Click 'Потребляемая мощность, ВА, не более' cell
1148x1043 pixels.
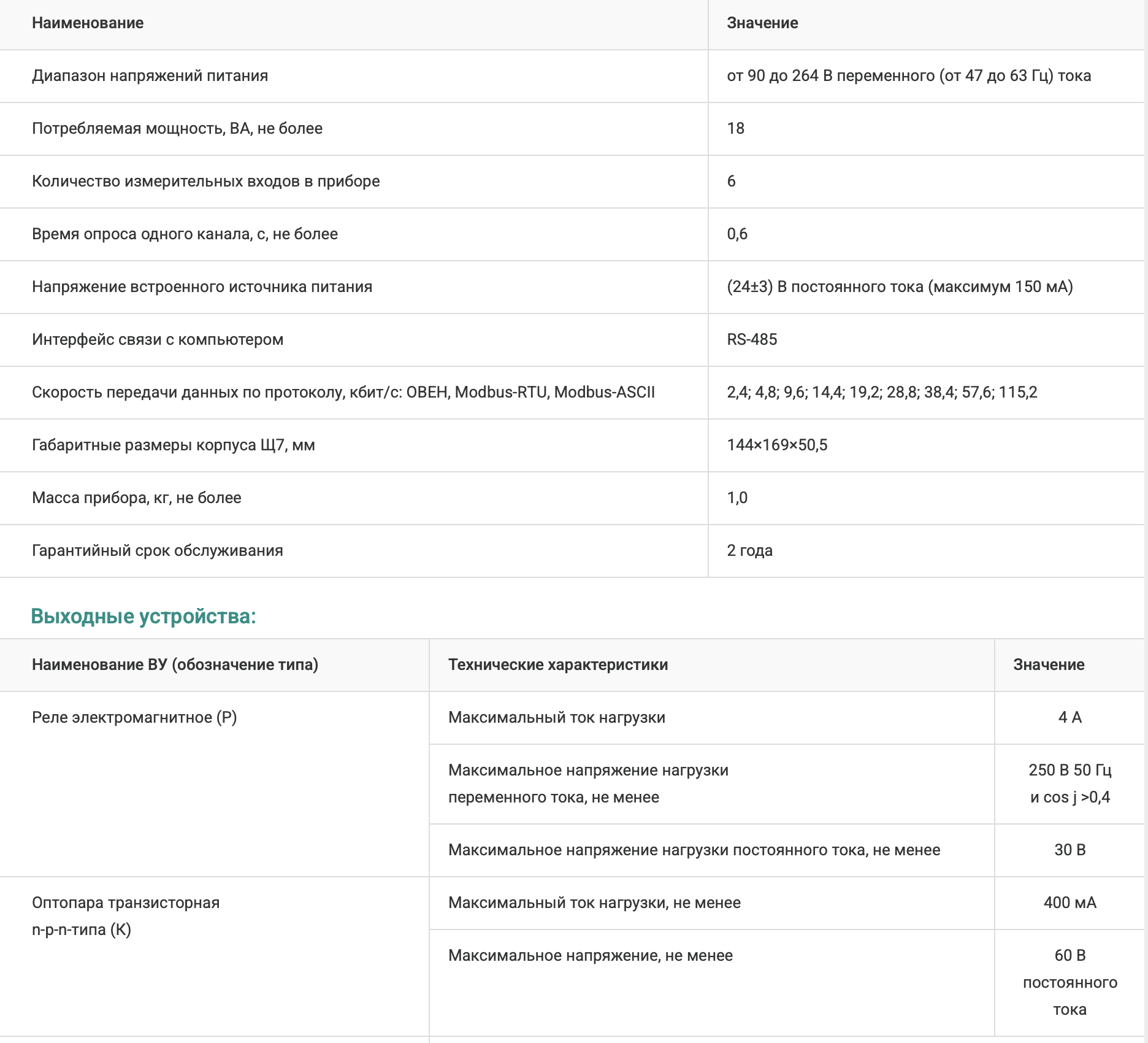click(x=177, y=129)
